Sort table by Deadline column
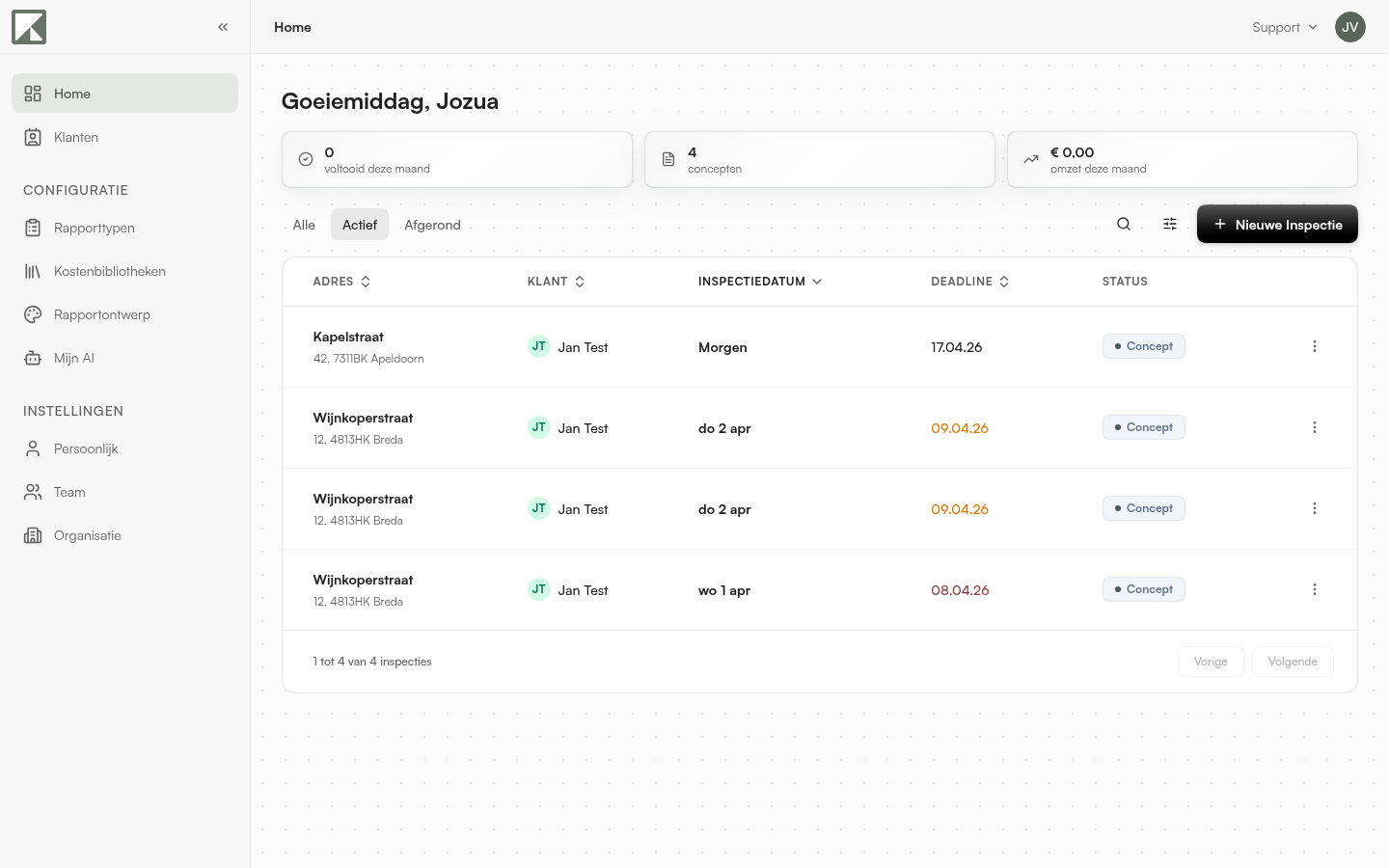This screenshot has width=1389, height=868. coord(969,282)
